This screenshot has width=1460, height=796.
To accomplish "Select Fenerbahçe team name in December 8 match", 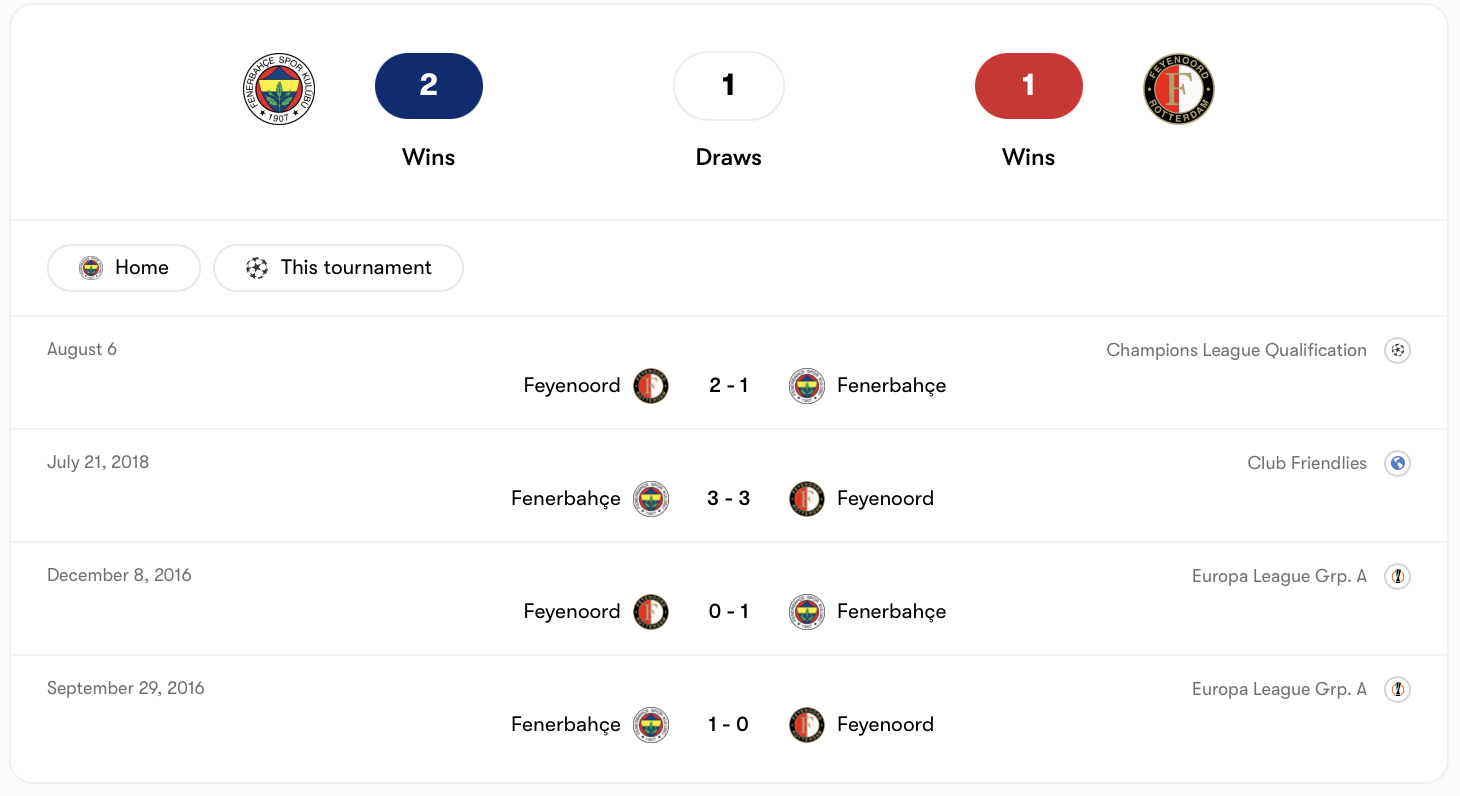I will 891,611.
